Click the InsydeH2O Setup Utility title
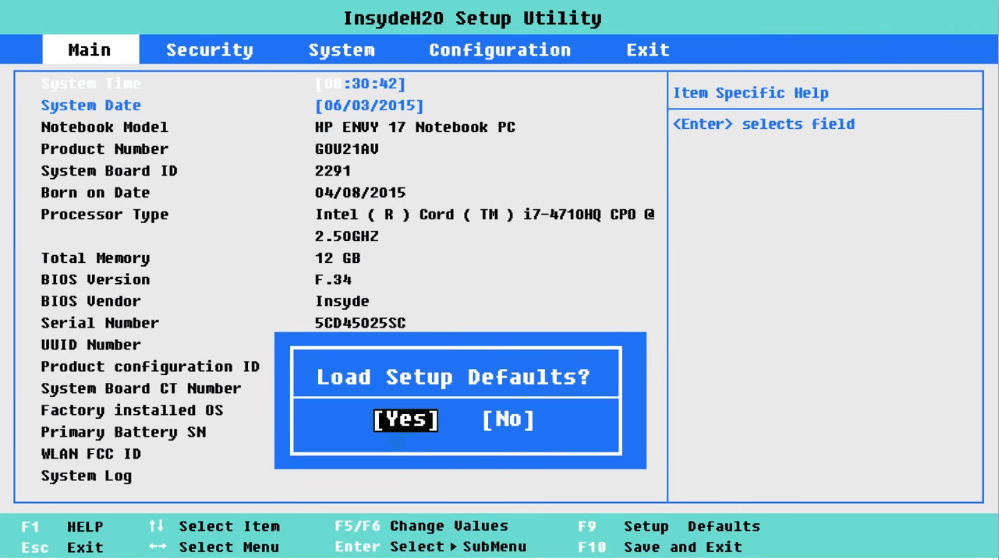This screenshot has width=999, height=560. pos(472,18)
